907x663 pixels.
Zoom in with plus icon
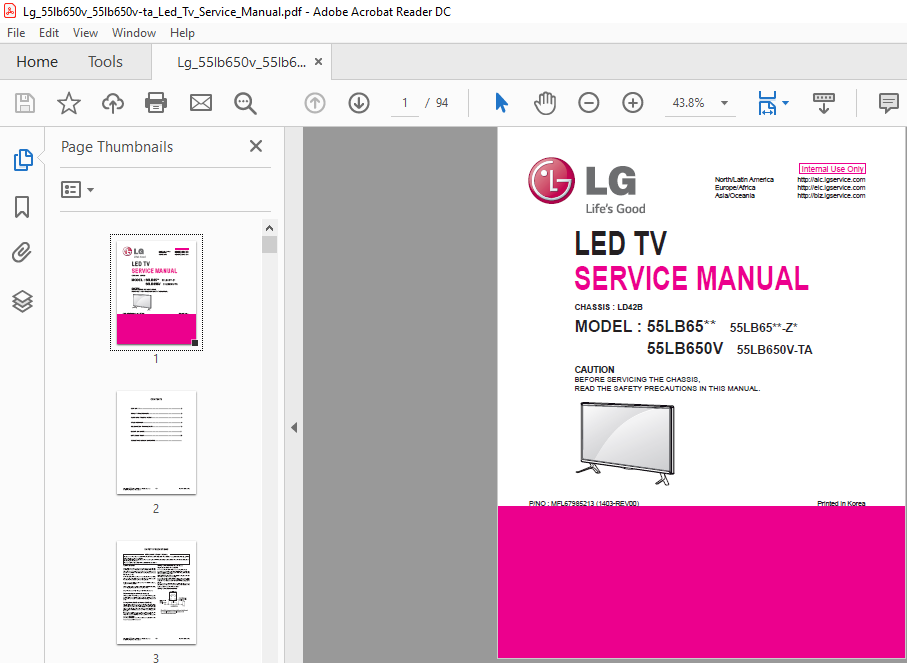coord(633,104)
